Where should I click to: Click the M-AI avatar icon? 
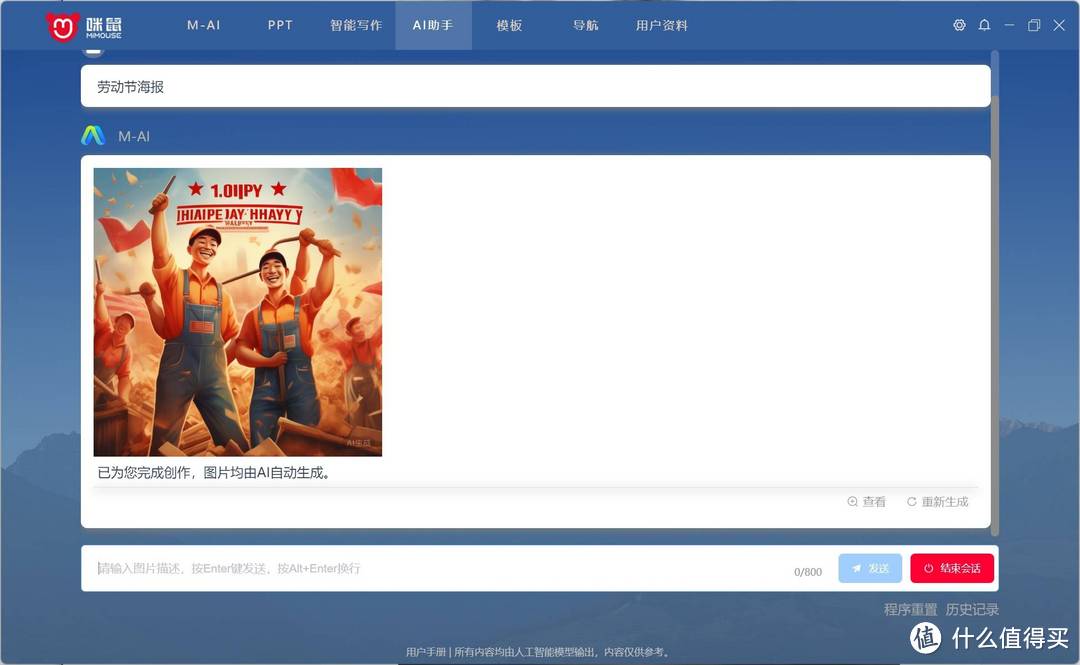[93, 135]
